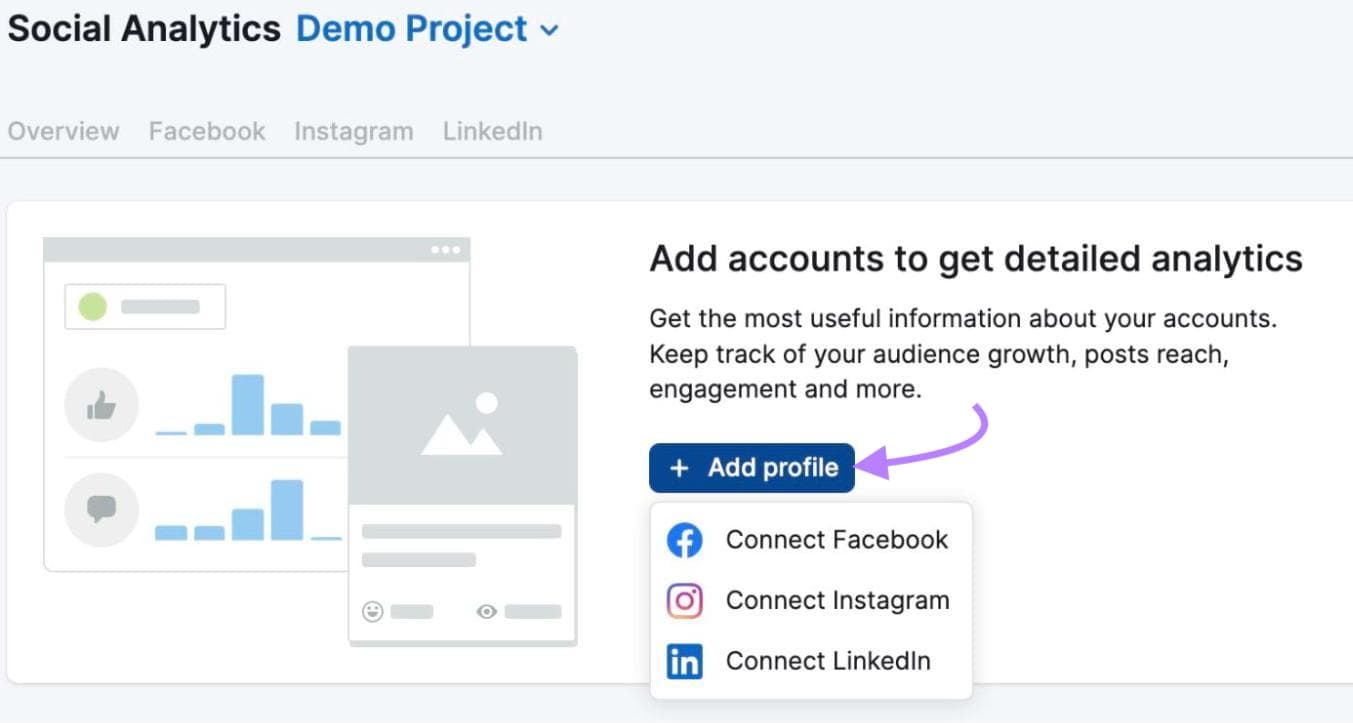Select the Overview tab
The width and height of the screenshot is (1353, 723).
63,130
